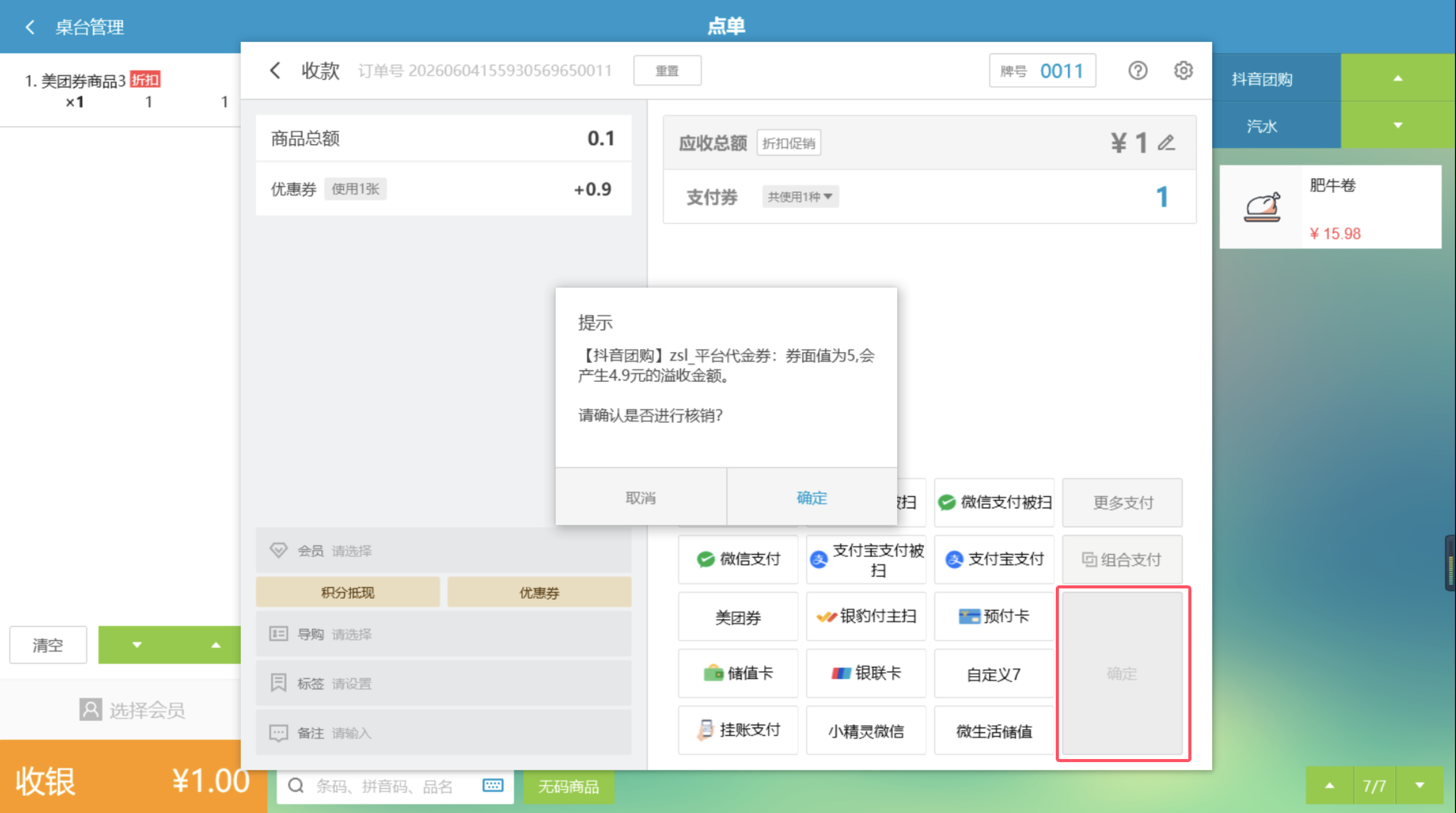Open payment settings gear icon
Image resolution: width=1456 pixels, height=813 pixels.
pos(1183,71)
